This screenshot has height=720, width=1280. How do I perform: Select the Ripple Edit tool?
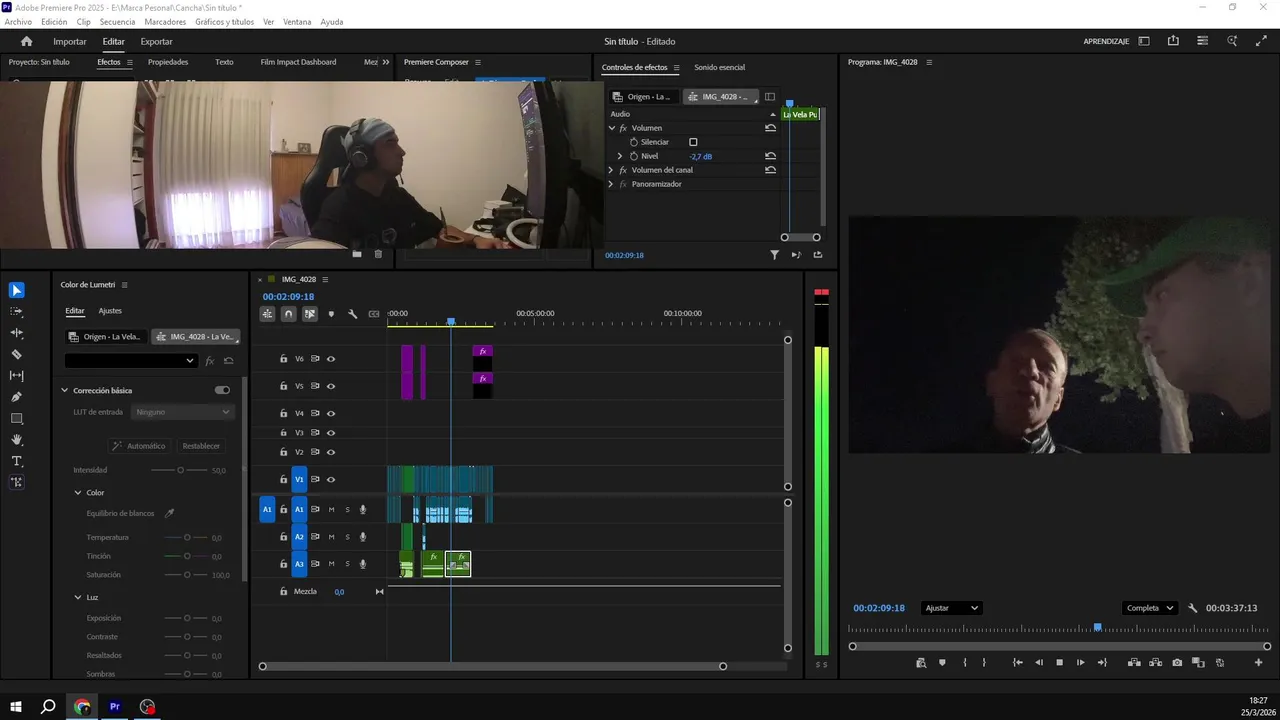(x=16, y=333)
